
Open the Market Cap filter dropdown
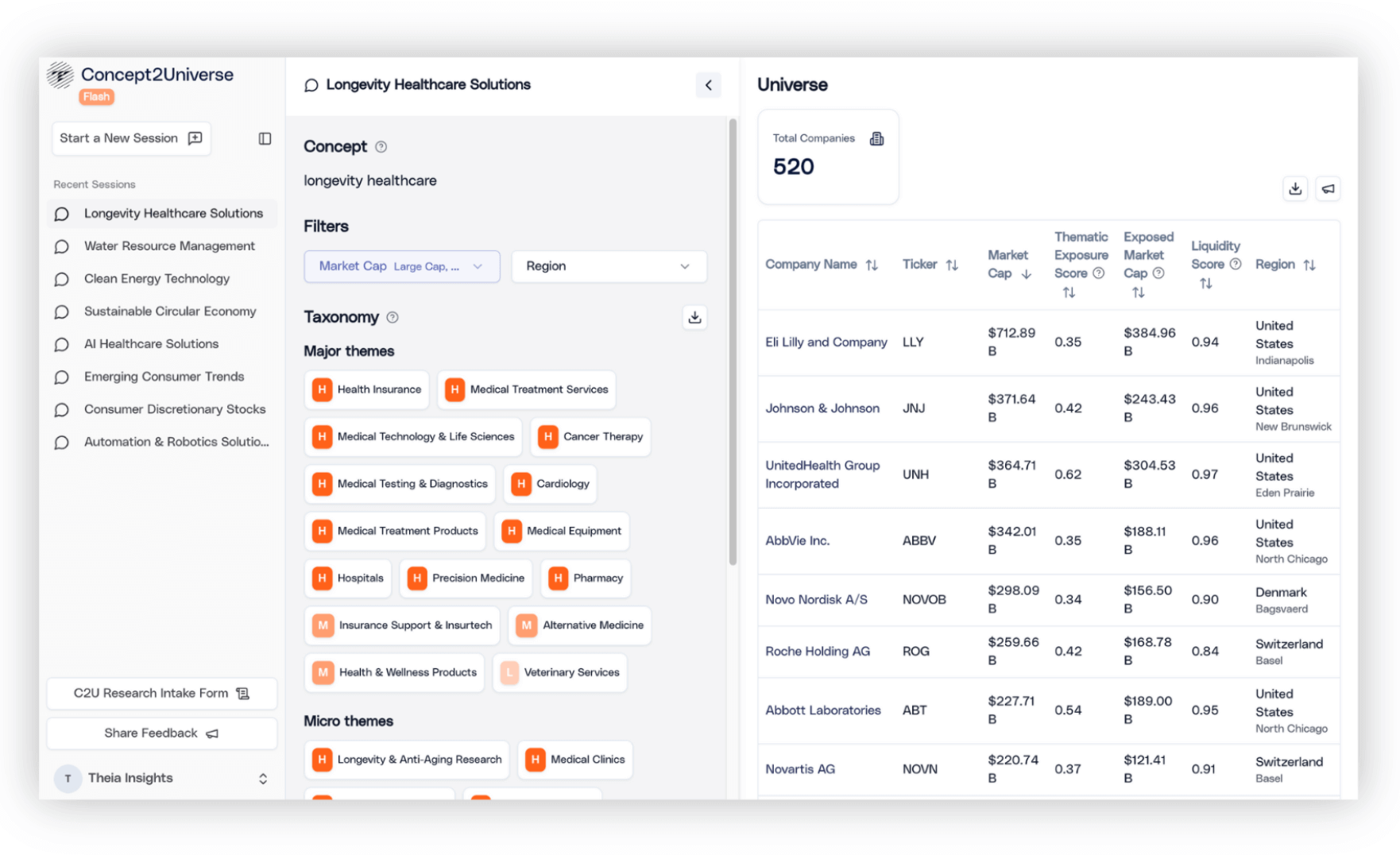coord(401,266)
